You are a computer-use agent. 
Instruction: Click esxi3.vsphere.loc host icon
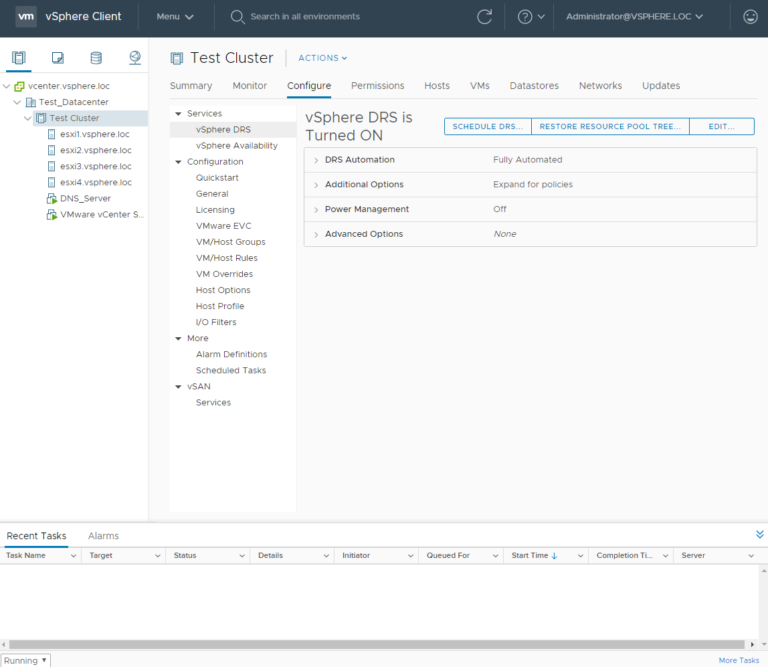tap(51, 167)
